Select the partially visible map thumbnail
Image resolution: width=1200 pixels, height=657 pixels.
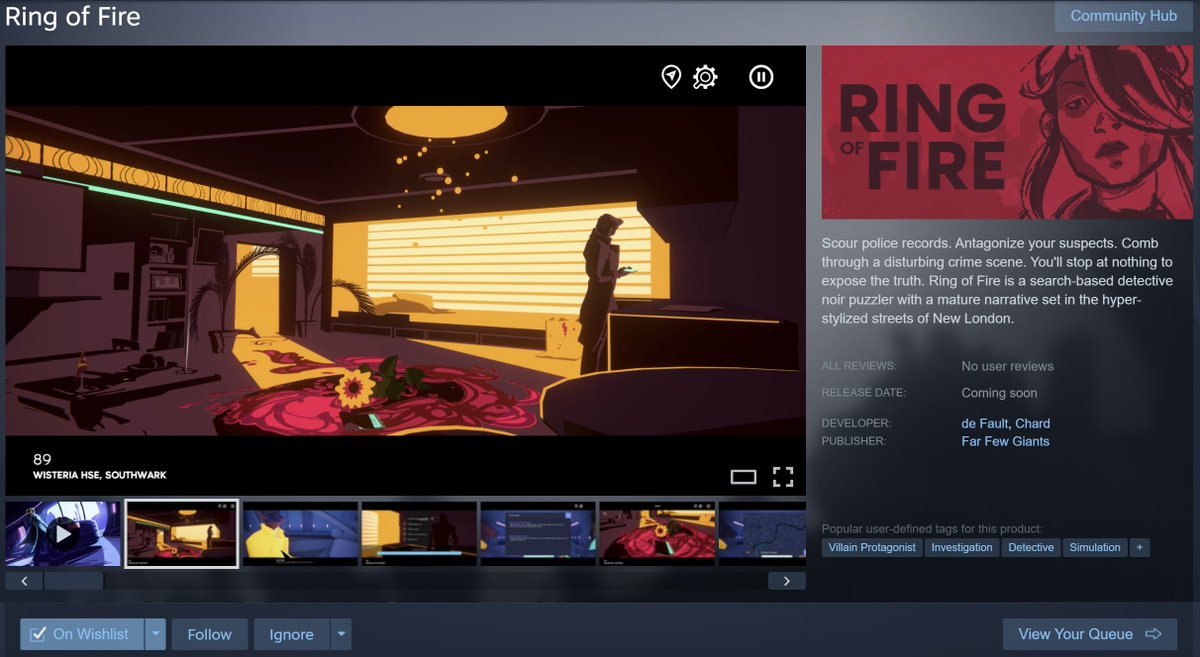click(762, 534)
